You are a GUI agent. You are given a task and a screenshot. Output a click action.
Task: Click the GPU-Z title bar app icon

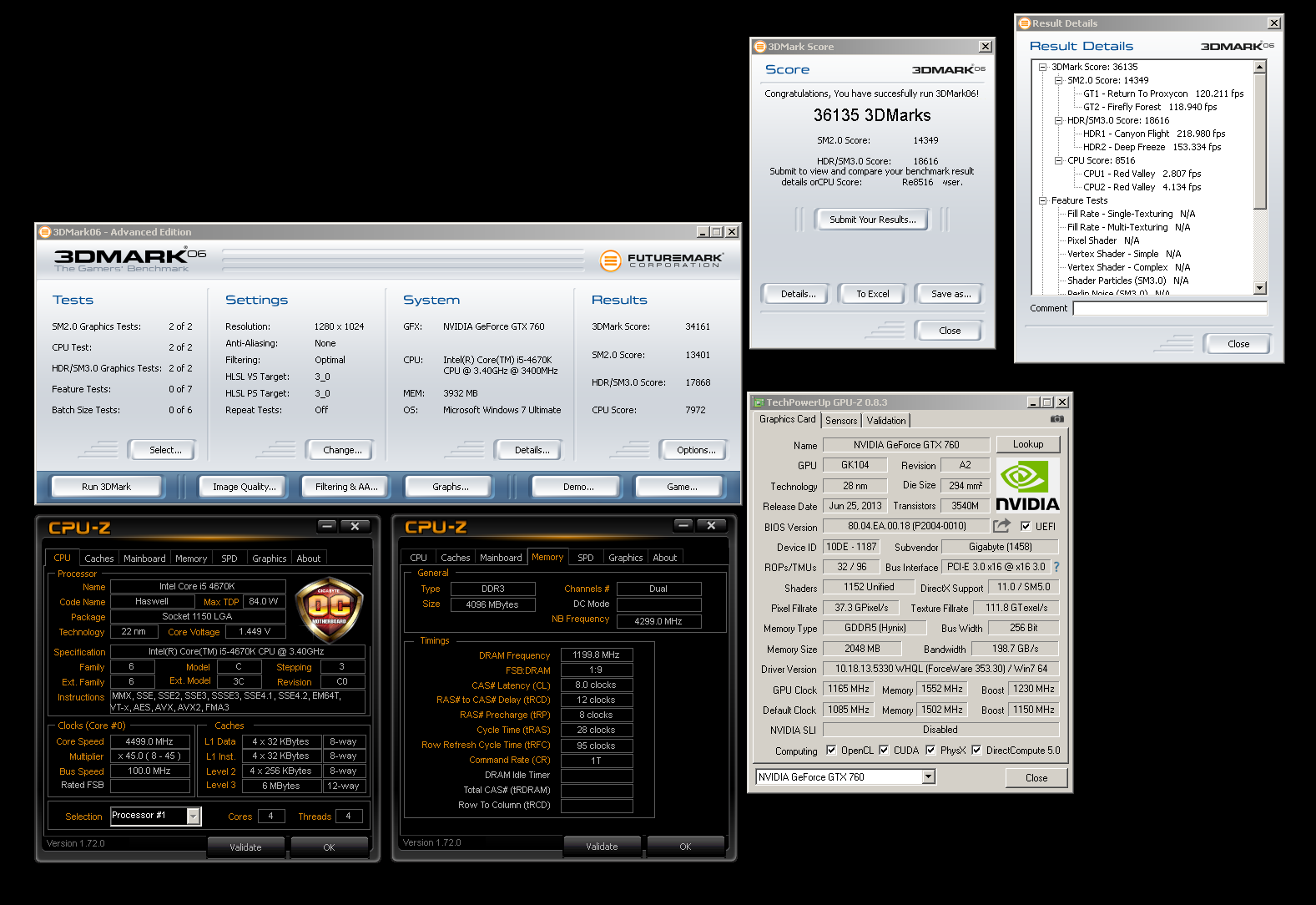click(758, 402)
